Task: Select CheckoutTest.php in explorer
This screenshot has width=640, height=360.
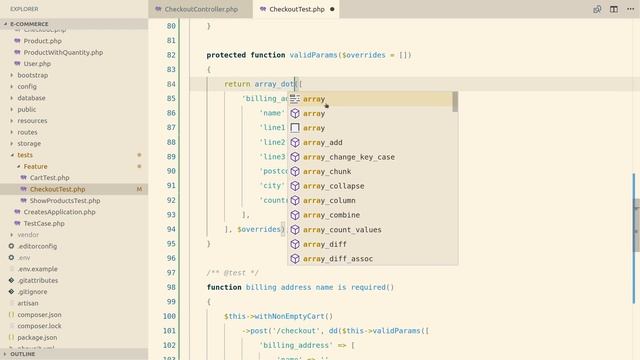Action: [58, 189]
